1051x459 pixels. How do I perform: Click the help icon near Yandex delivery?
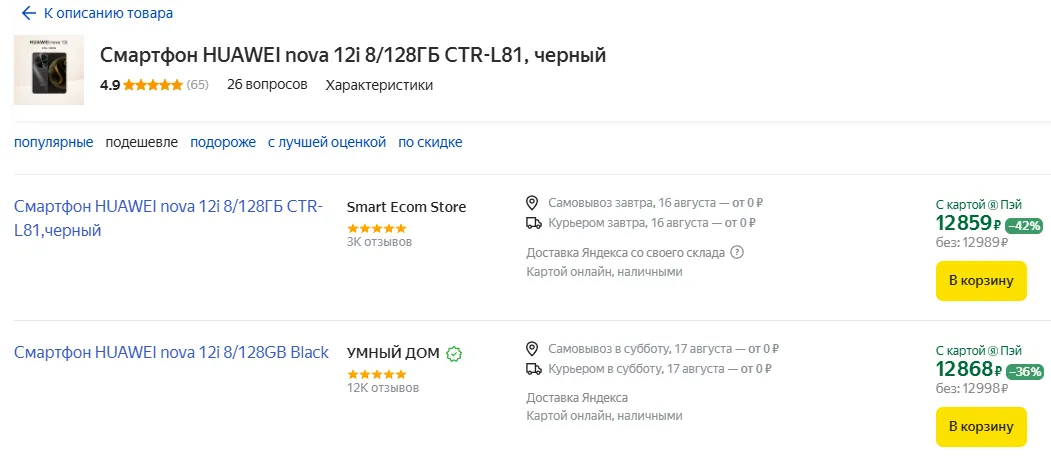point(737,252)
